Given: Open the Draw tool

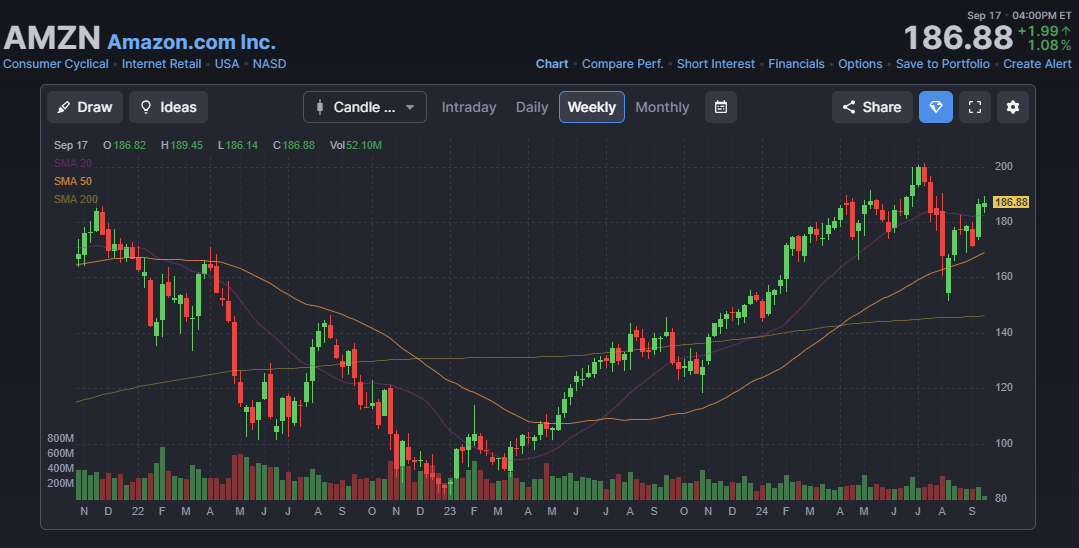Looking at the screenshot, I should 85,107.
